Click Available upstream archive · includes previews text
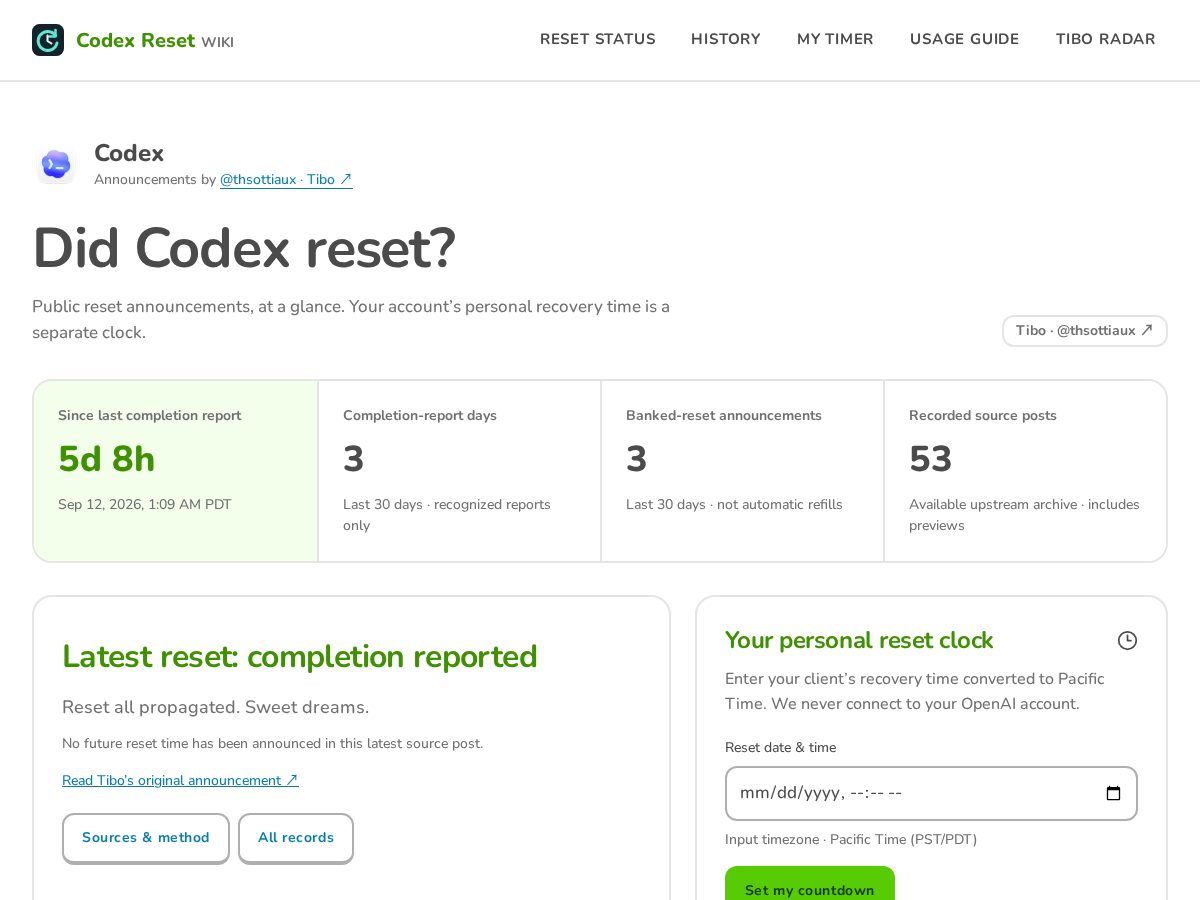 (x=1024, y=515)
